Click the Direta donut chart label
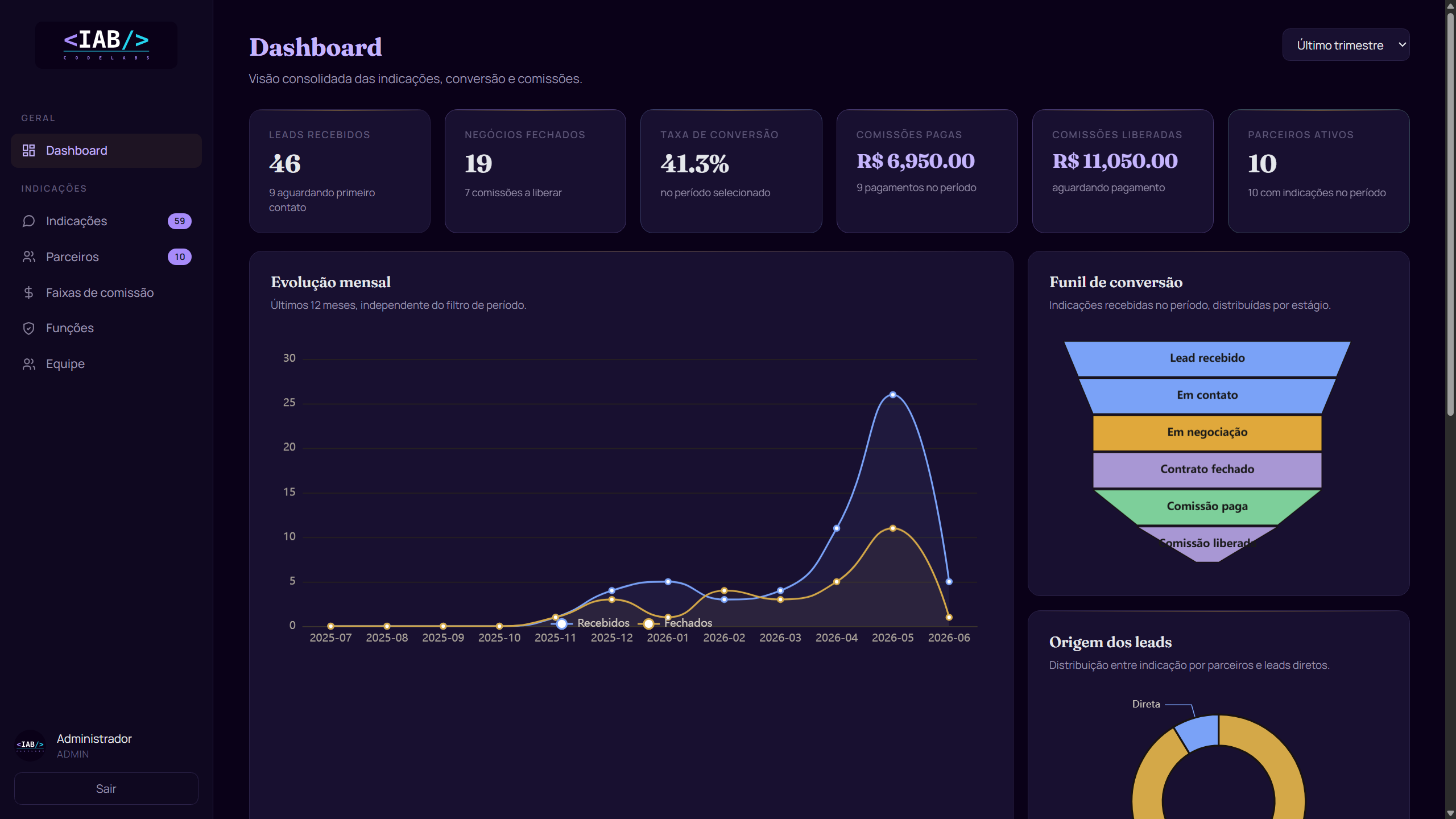The width and height of the screenshot is (1456, 819). point(1145,704)
